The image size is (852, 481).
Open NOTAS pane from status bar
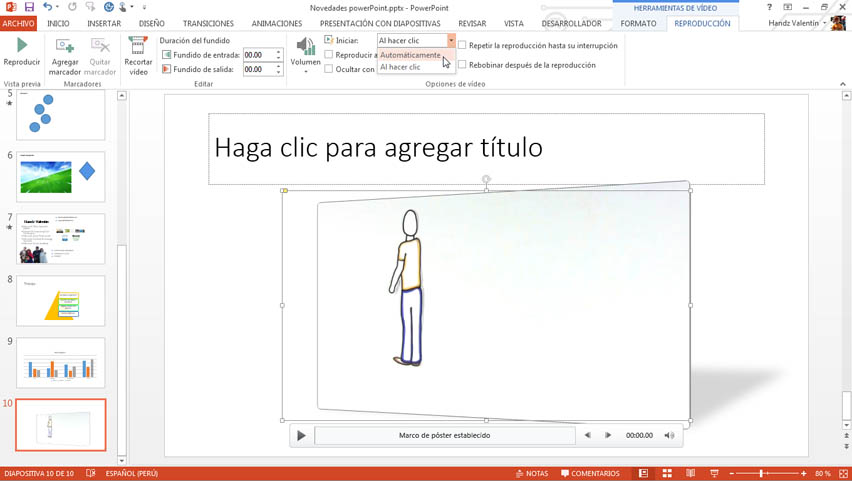[532, 473]
